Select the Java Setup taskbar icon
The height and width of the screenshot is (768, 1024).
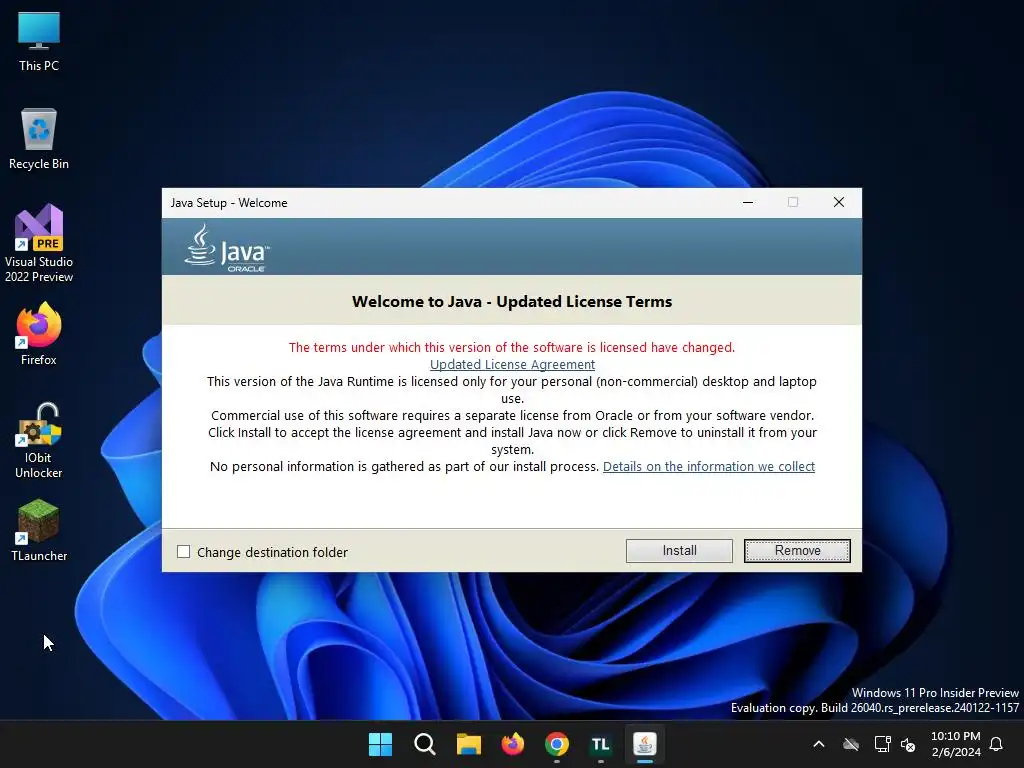click(x=645, y=744)
